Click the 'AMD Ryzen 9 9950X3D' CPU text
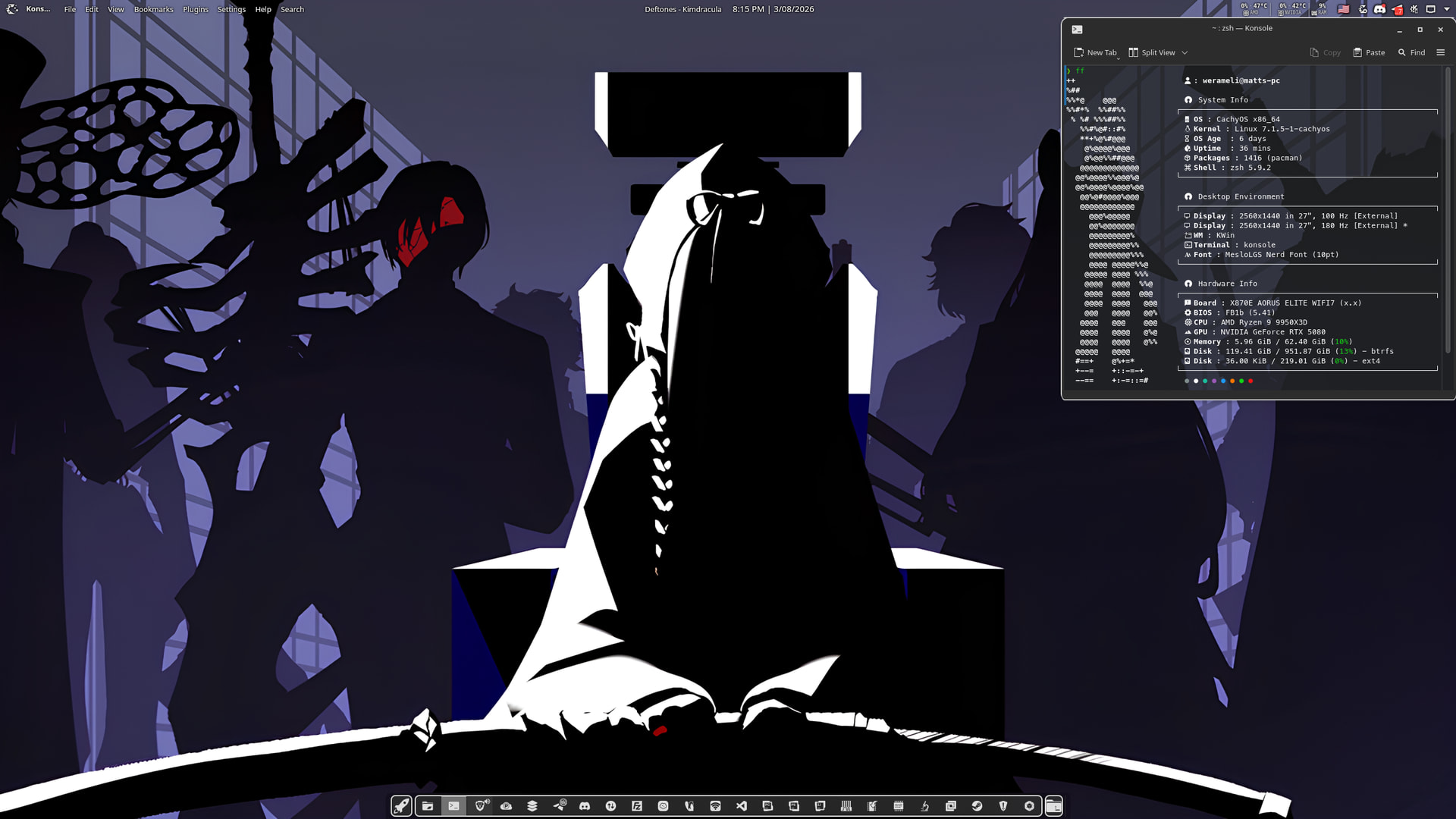The height and width of the screenshot is (819, 1456). pos(1264,322)
